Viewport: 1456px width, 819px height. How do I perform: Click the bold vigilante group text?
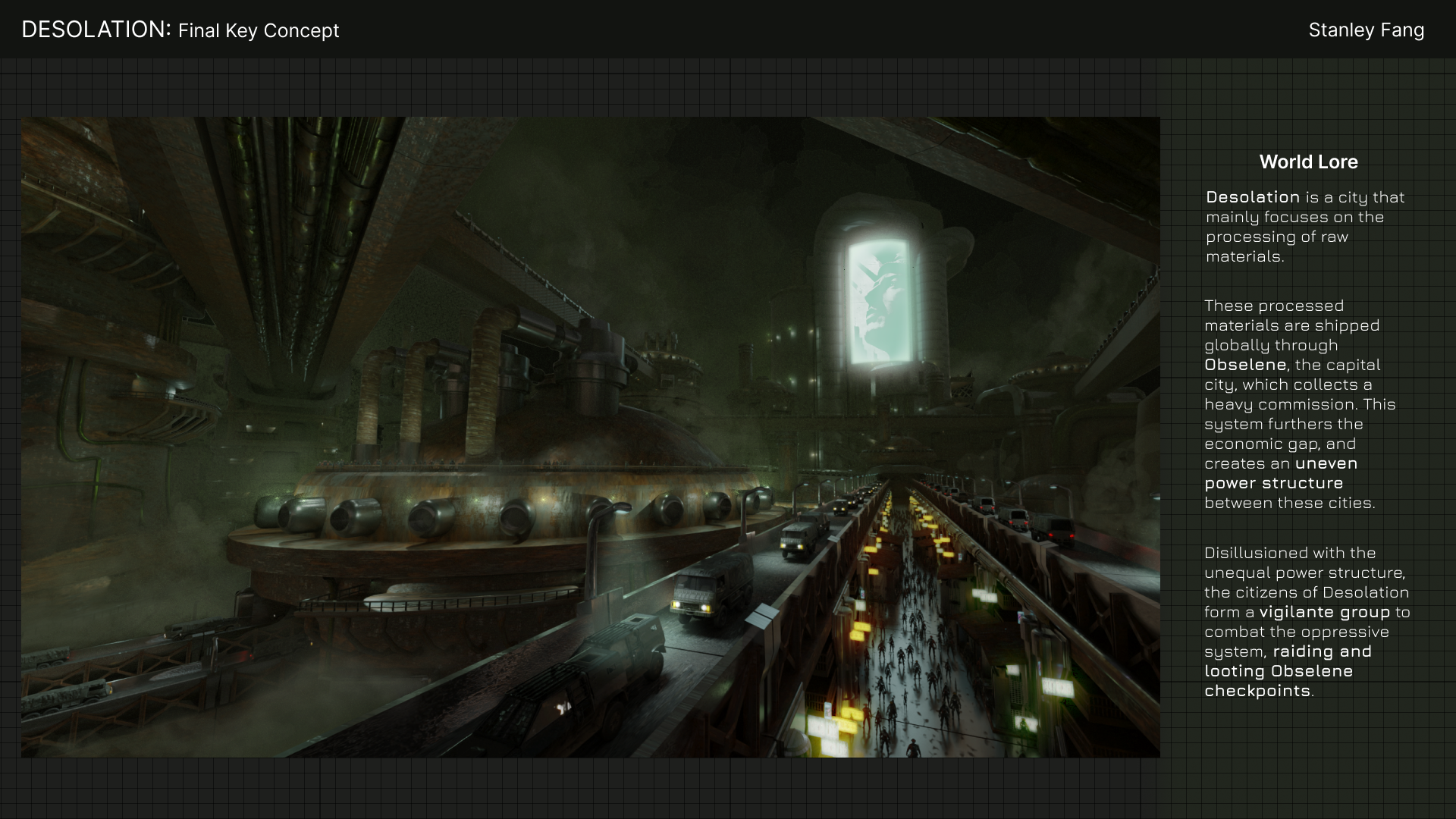click(1324, 612)
